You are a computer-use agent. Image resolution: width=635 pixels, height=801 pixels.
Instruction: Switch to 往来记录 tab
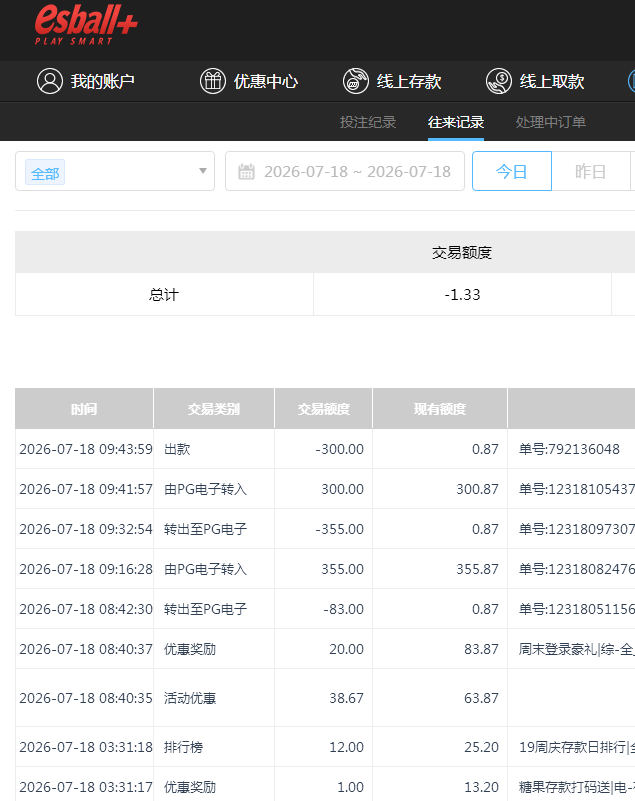pyautogui.click(x=456, y=122)
